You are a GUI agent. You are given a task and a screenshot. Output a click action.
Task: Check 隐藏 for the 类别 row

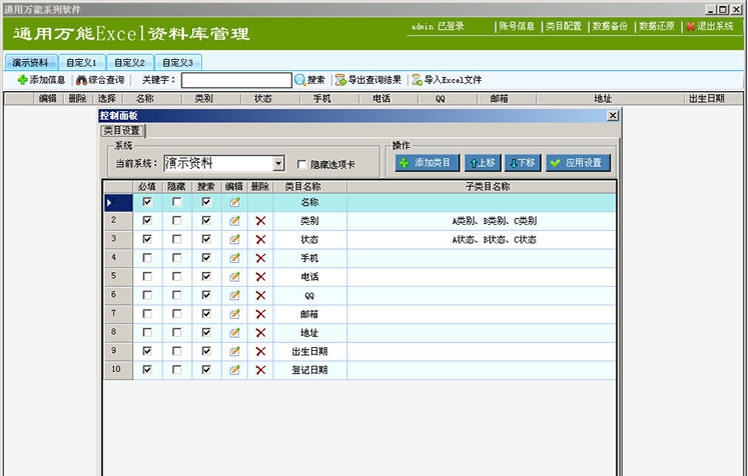pyautogui.click(x=177, y=220)
